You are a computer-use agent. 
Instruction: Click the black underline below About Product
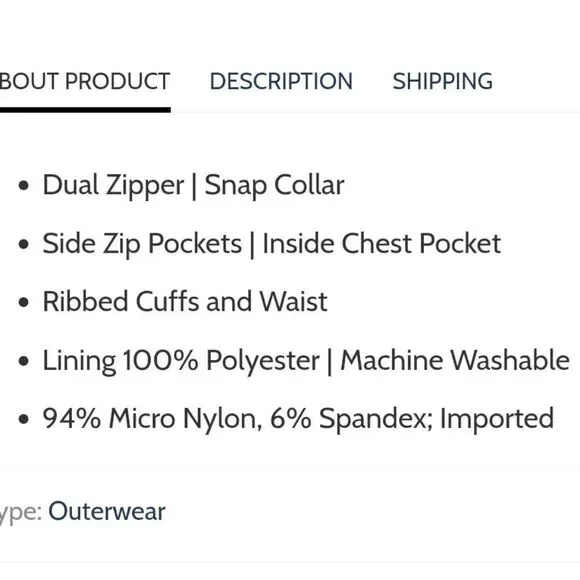click(85, 110)
